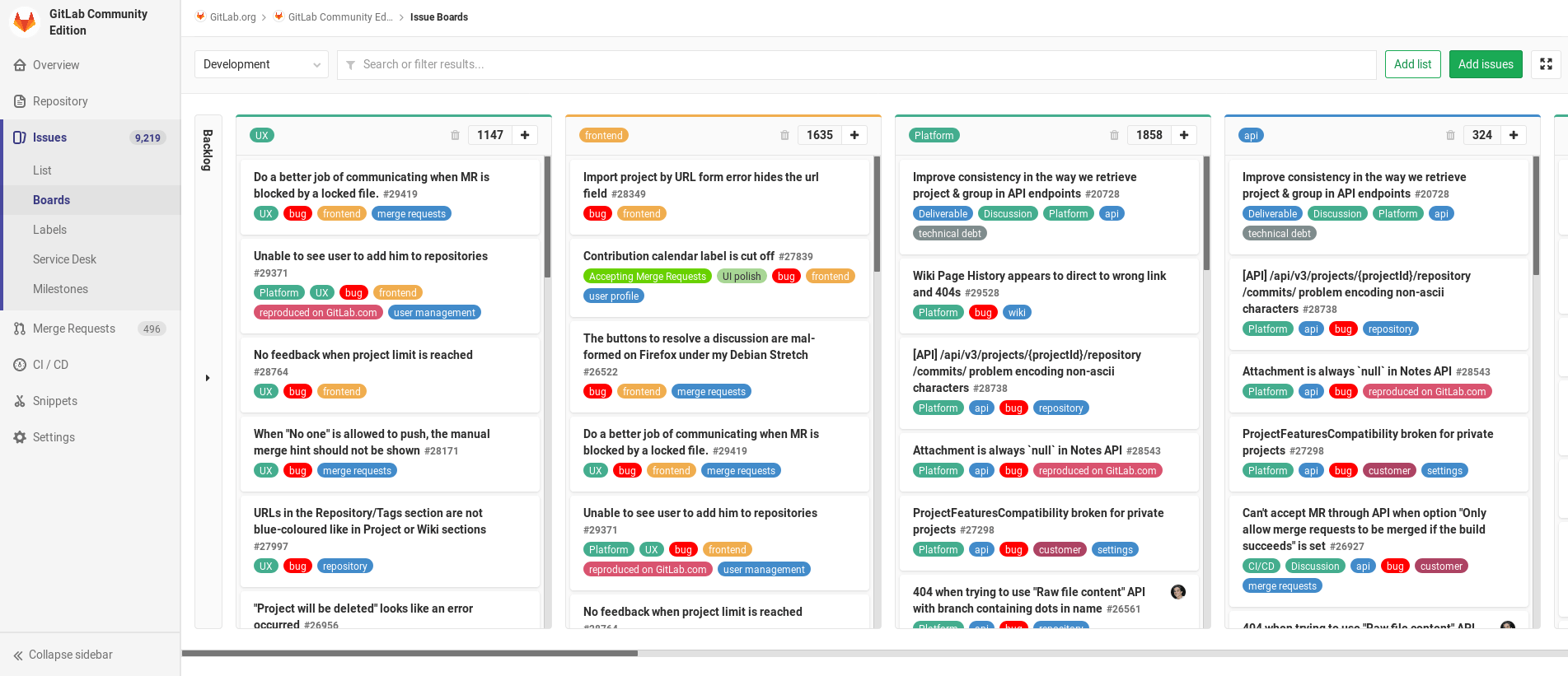Go to Milestones in Issues menu
This screenshot has height=676, width=1568.
point(60,289)
